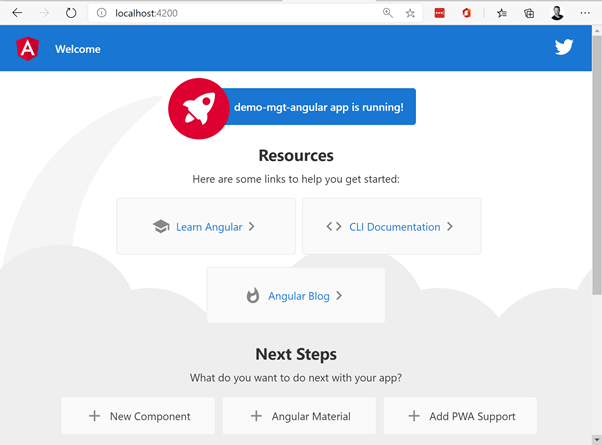
Task: Click the browser back arrow
Action: click(17, 13)
